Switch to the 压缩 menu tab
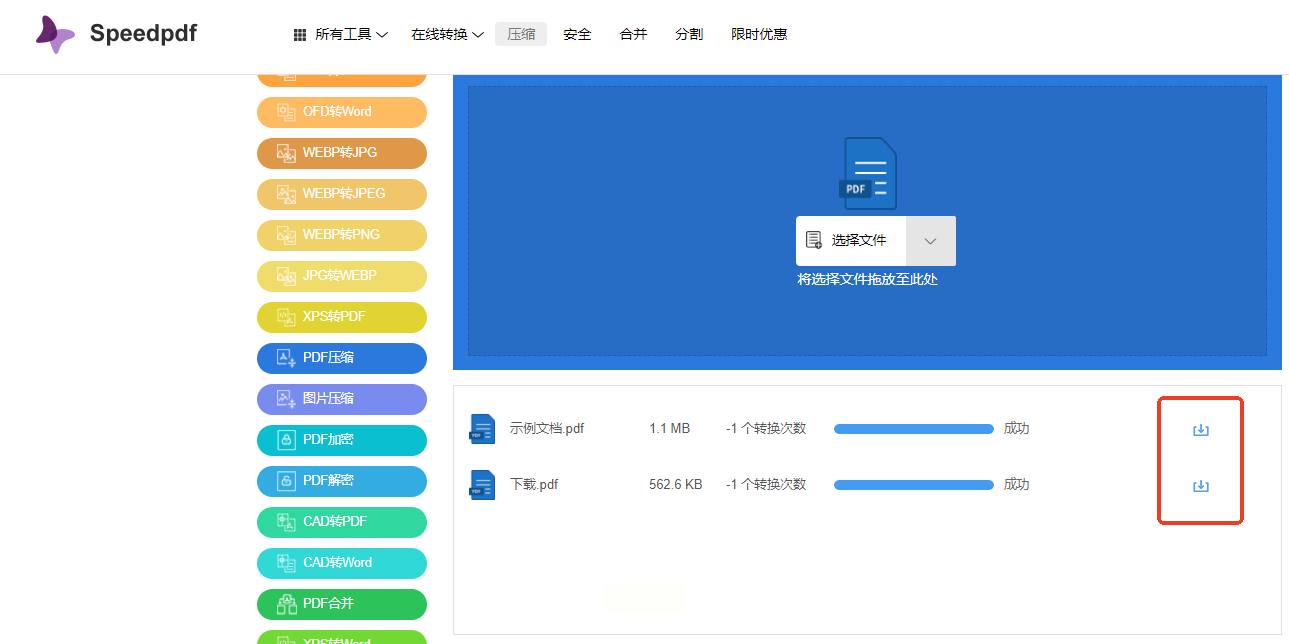Screen dimensions: 1289x644 pyautogui.click(x=521, y=34)
